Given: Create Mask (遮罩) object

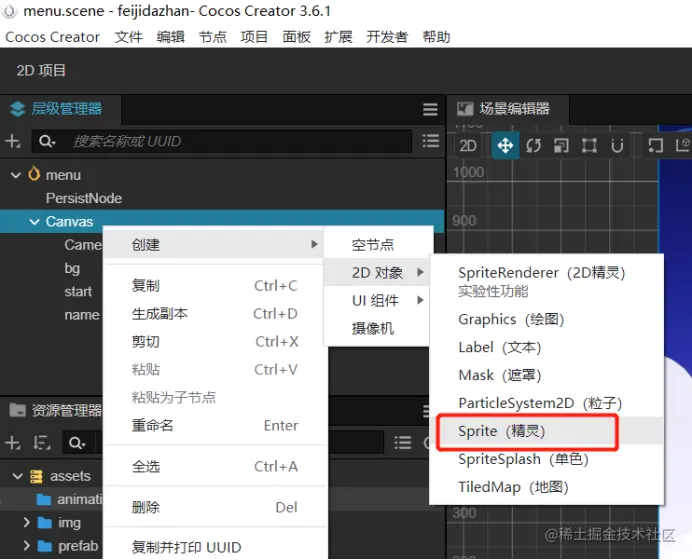Looking at the screenshot, I should [x=546, y=375].
